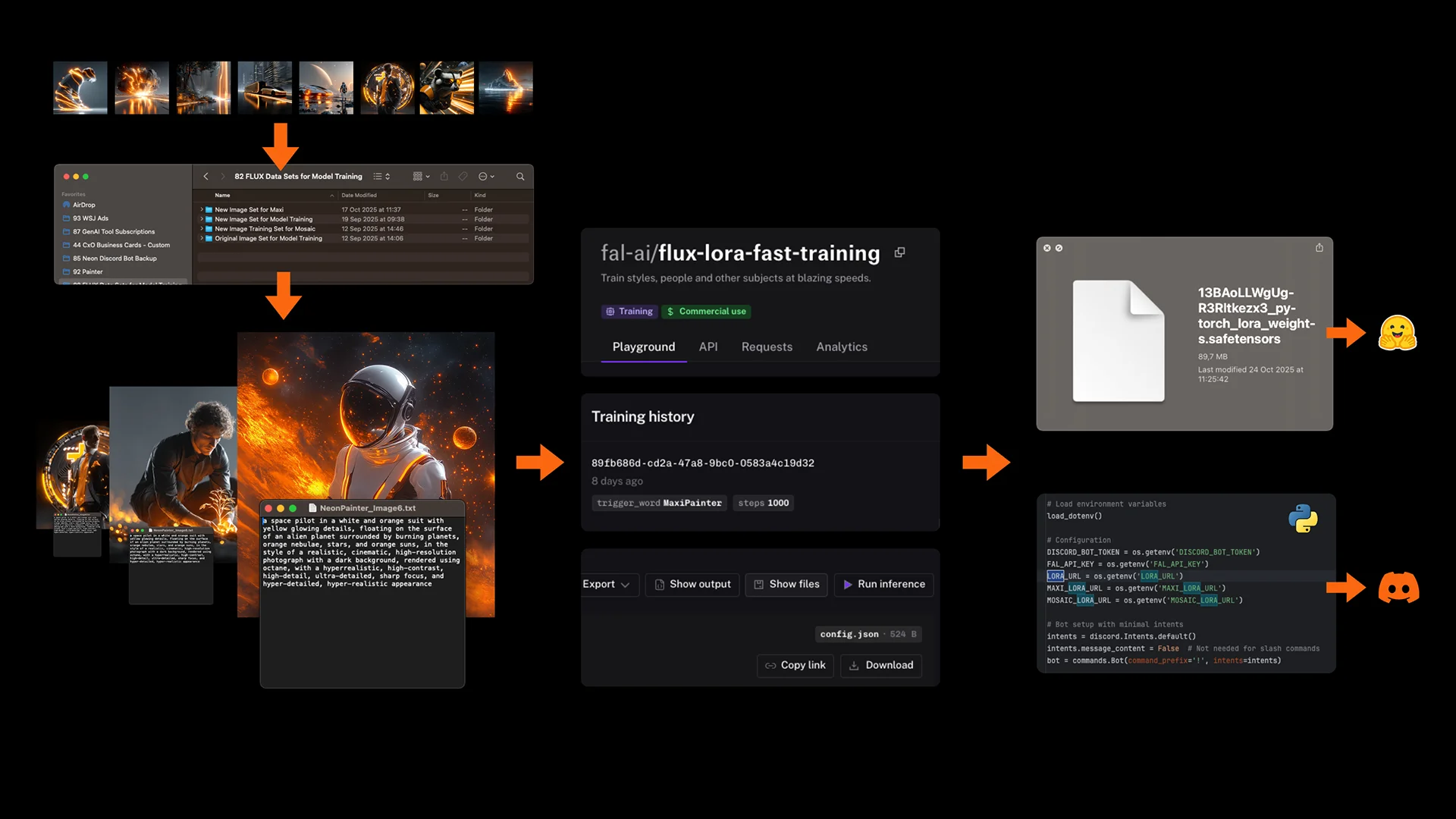Click the Commercial use badge

(706, 312)
